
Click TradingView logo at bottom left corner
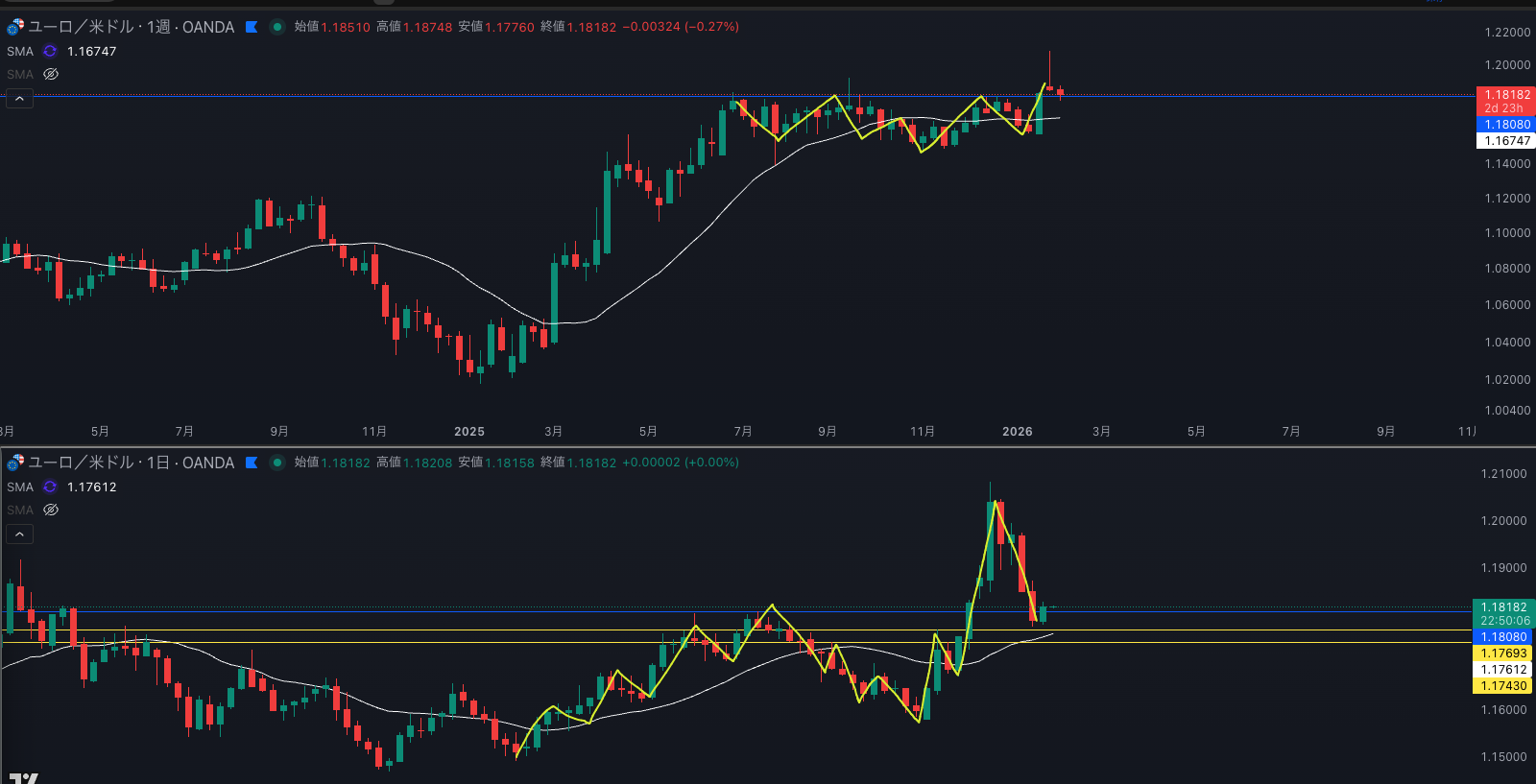[23, 777]
